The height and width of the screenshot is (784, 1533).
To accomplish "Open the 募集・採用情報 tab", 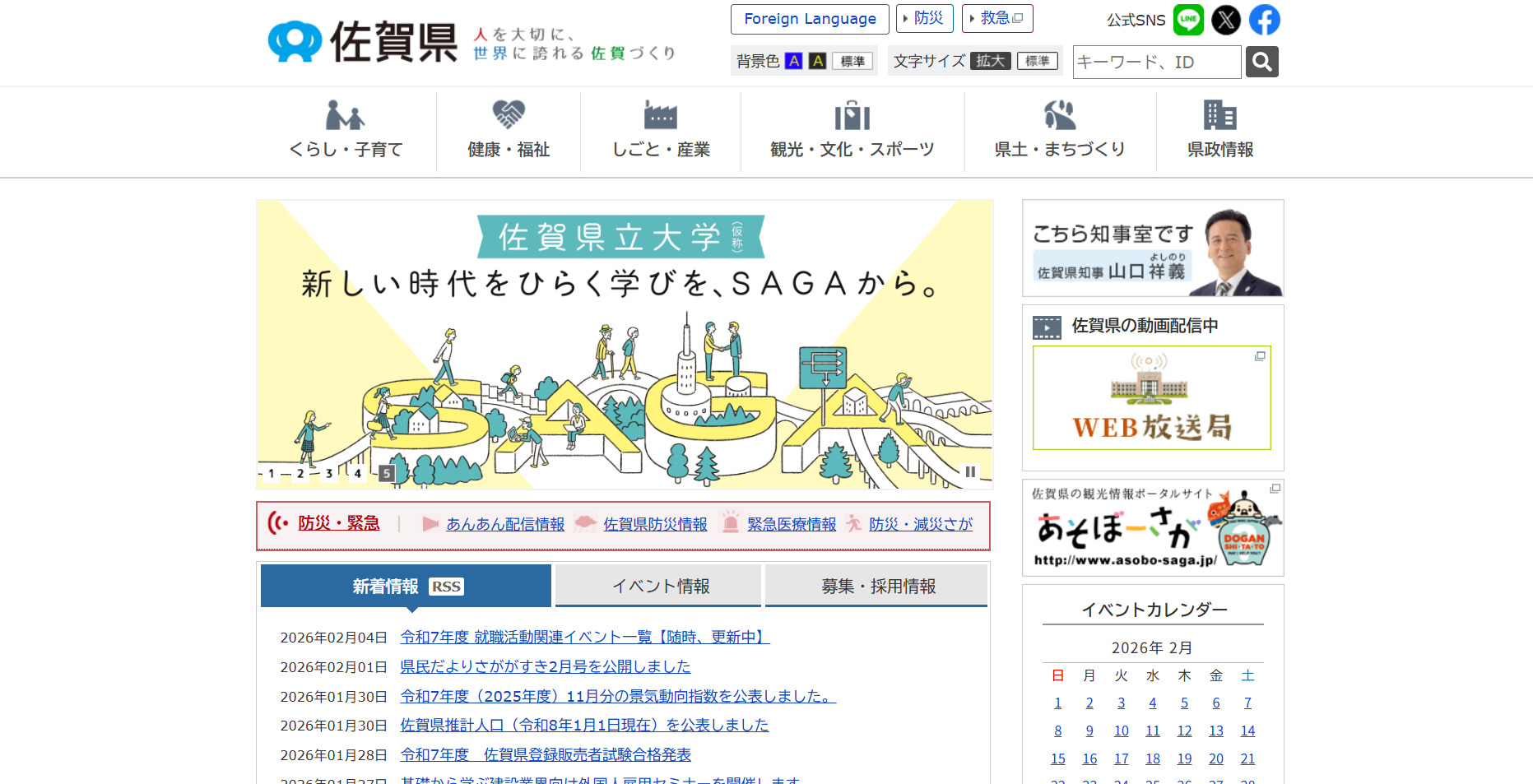I will 876,585.
